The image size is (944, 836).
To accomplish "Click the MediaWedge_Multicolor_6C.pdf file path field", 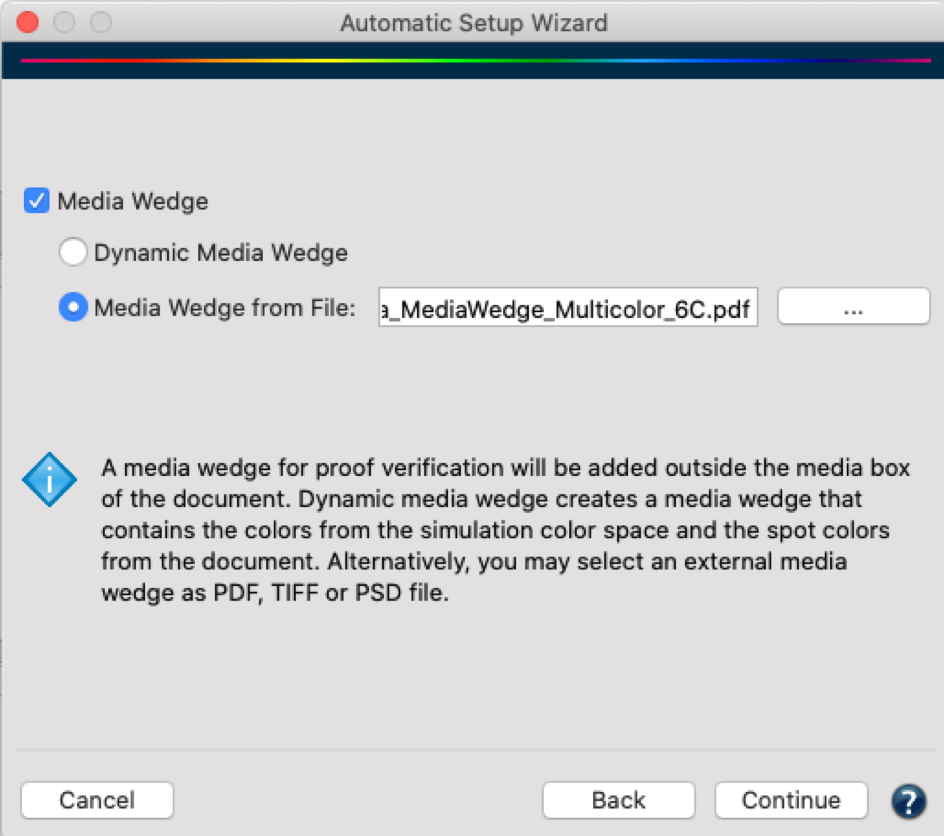I will (x=568, y=308).
